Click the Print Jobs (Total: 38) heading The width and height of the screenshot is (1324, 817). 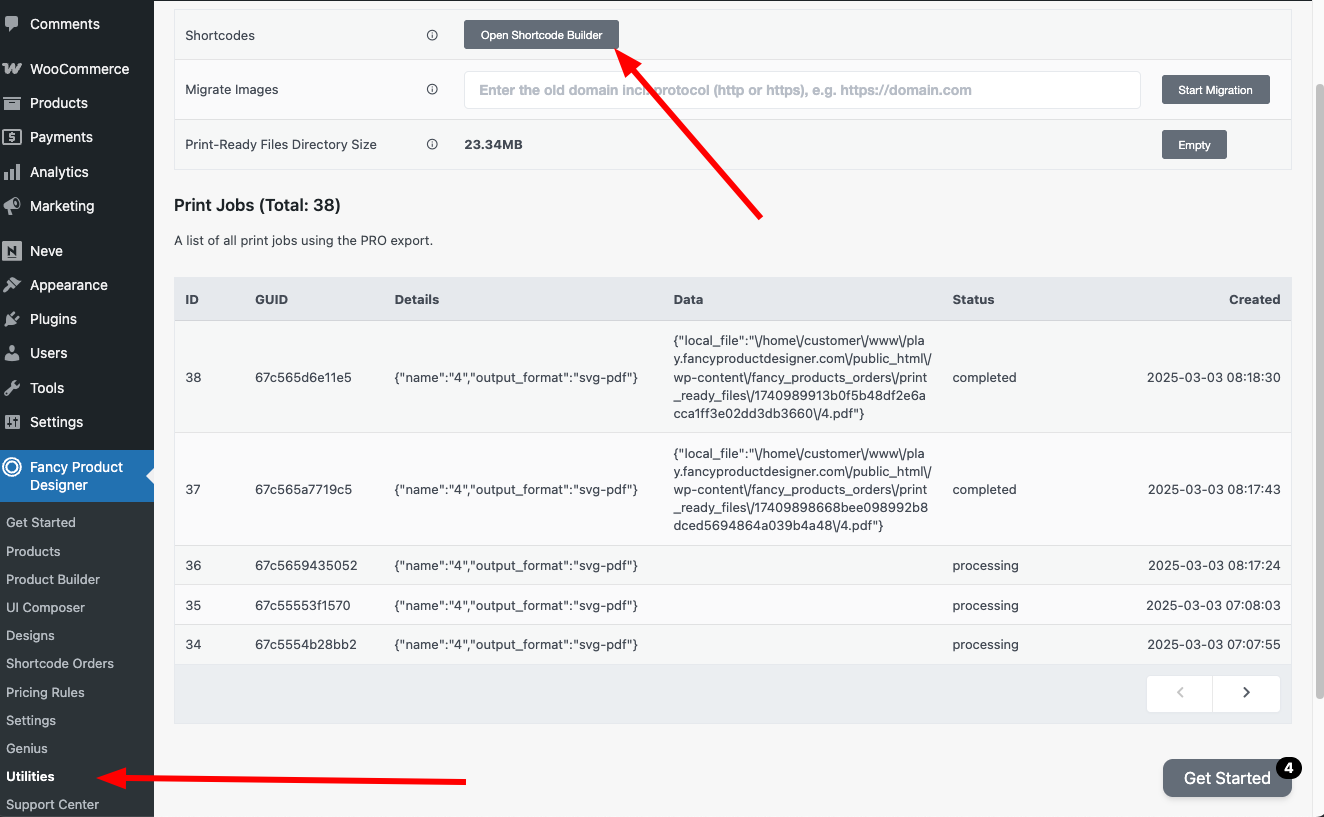tap(257, 205)
